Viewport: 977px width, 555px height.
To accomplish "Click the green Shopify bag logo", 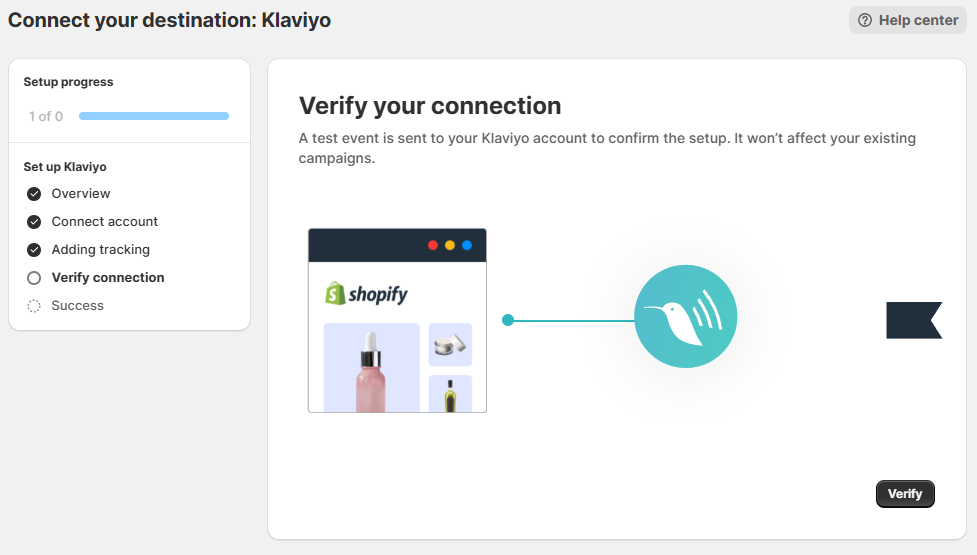I will 336,293.
